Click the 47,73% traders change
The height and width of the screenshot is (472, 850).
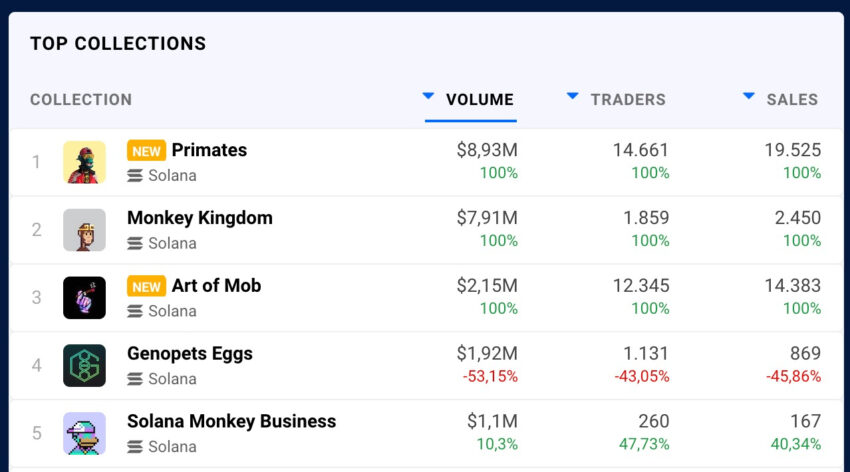644,444
